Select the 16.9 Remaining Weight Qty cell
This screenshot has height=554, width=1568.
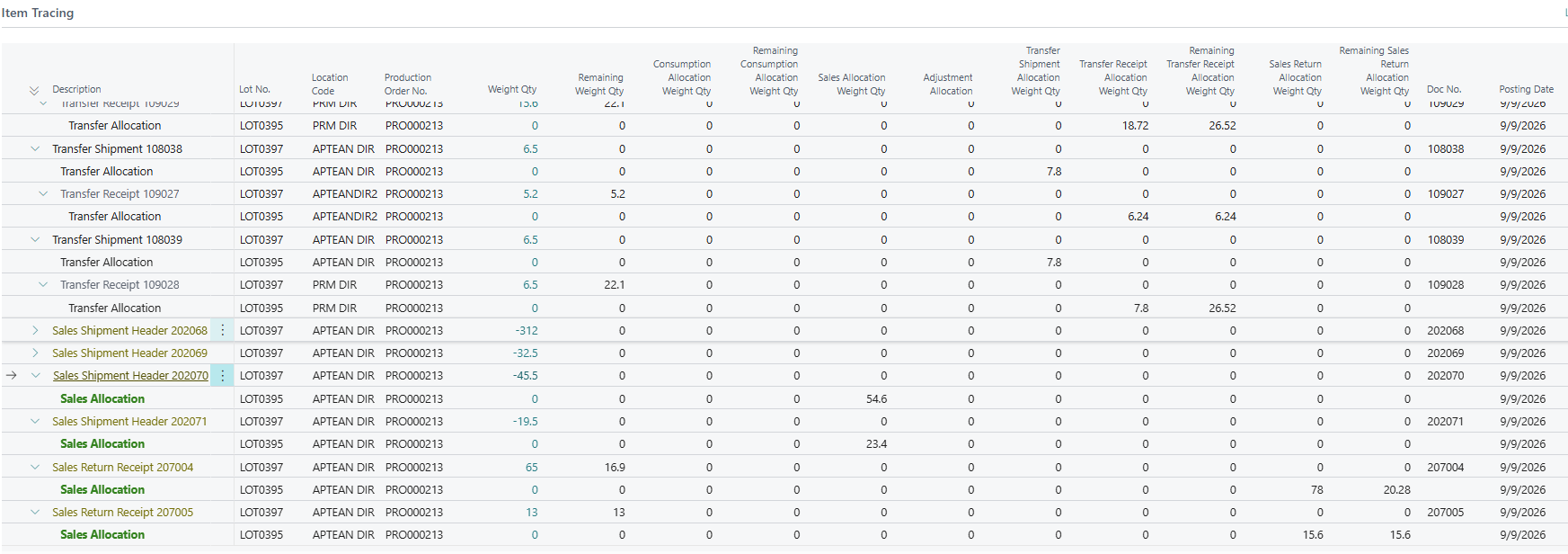pos(615,467)
